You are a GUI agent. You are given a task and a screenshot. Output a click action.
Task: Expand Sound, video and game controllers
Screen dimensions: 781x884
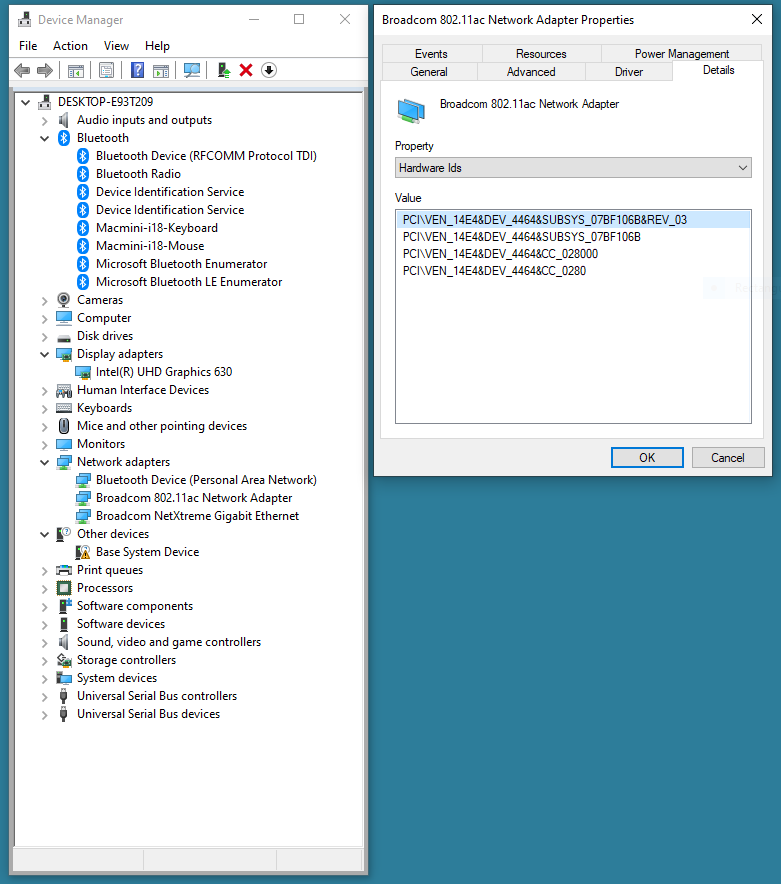click(45, 643)
